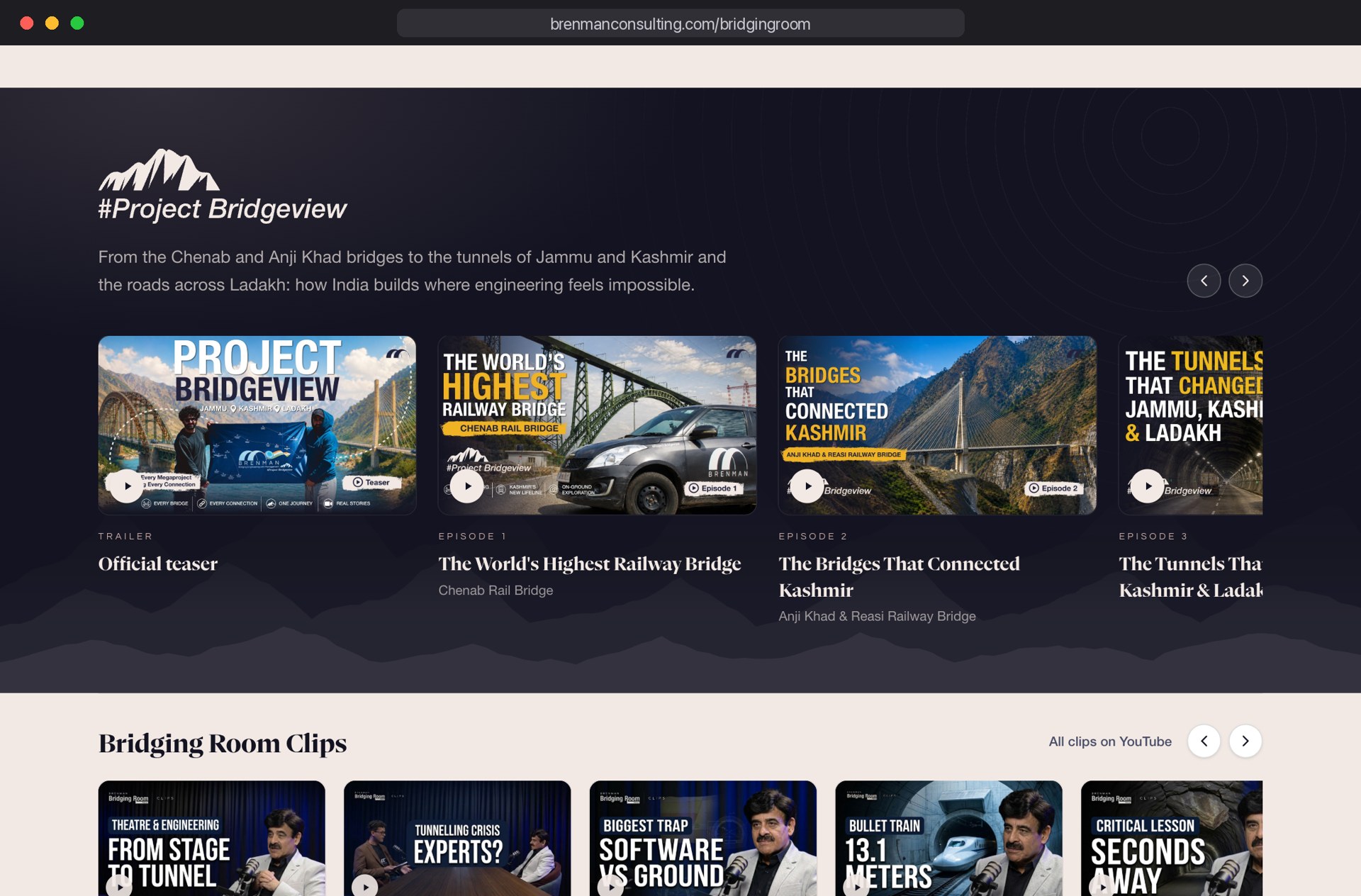Click the #Project Bridgeview heading
The height and width of the screenshot is (896, 1361).
223,209
